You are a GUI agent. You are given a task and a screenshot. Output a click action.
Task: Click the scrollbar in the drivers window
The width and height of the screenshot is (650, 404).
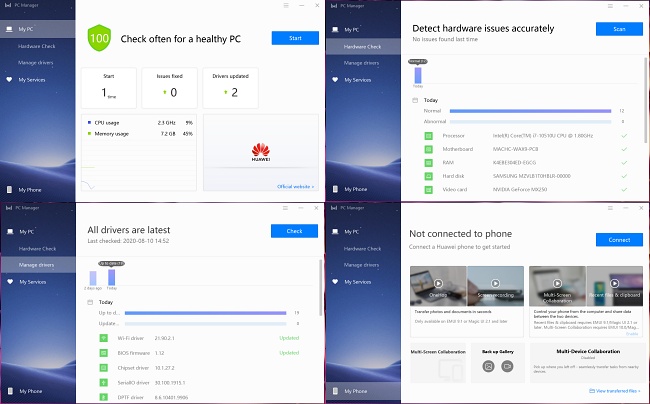320,288
